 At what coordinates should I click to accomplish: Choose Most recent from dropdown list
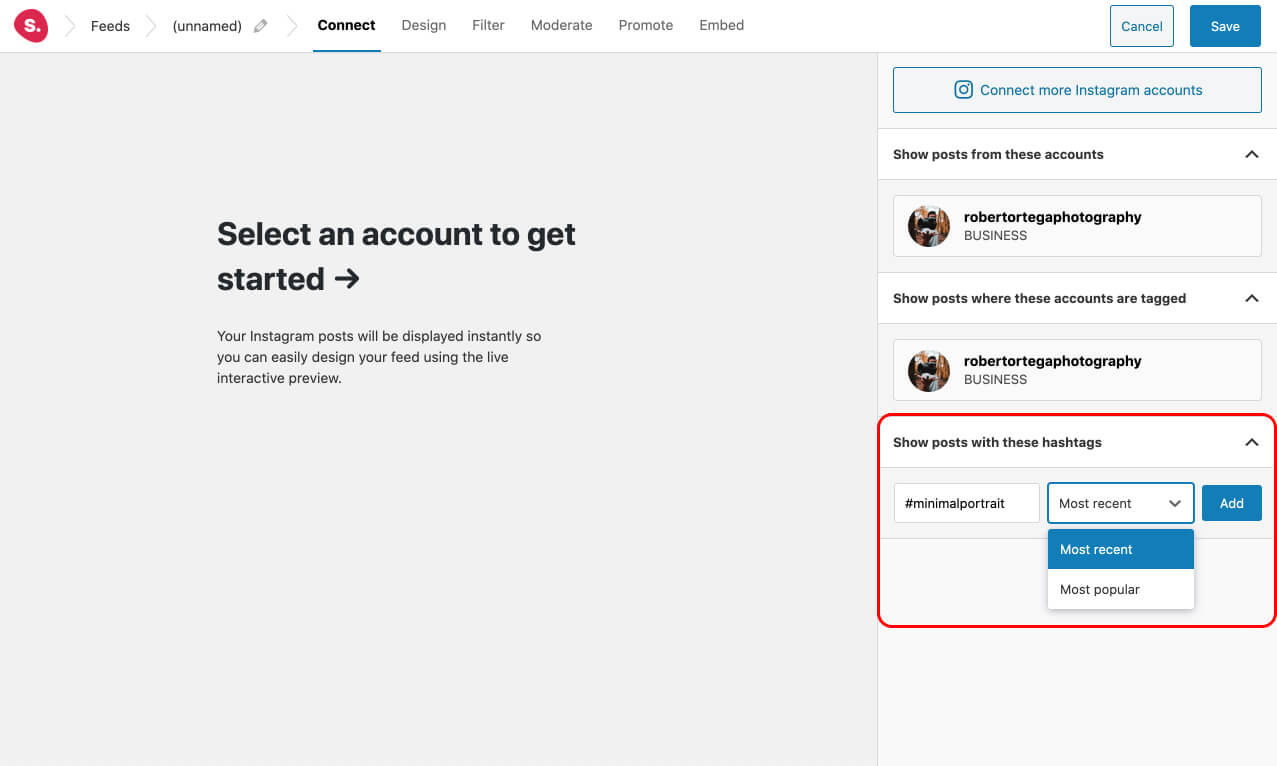[x=1121, y=549]
